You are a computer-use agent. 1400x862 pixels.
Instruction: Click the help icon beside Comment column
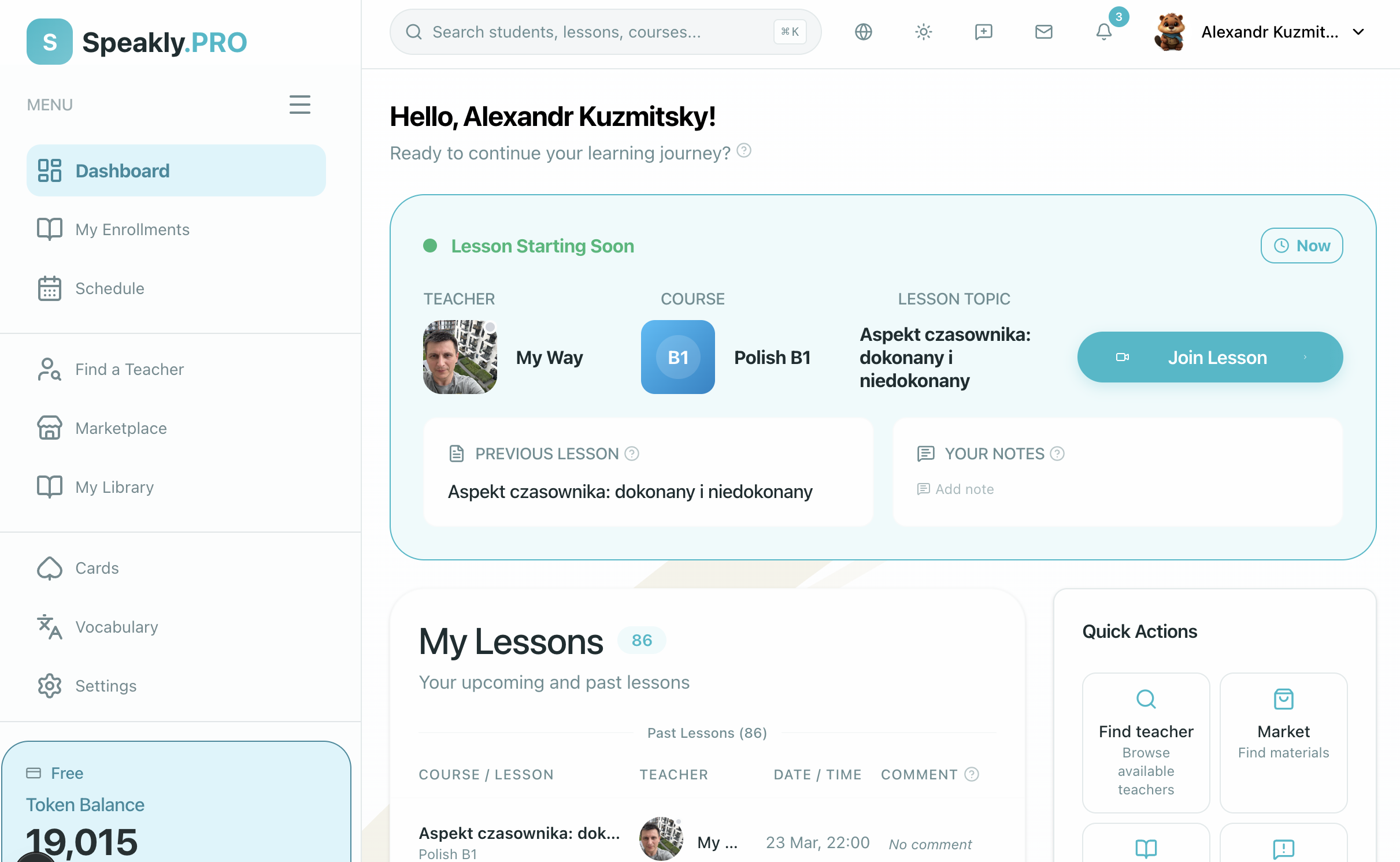coord(972,774)
